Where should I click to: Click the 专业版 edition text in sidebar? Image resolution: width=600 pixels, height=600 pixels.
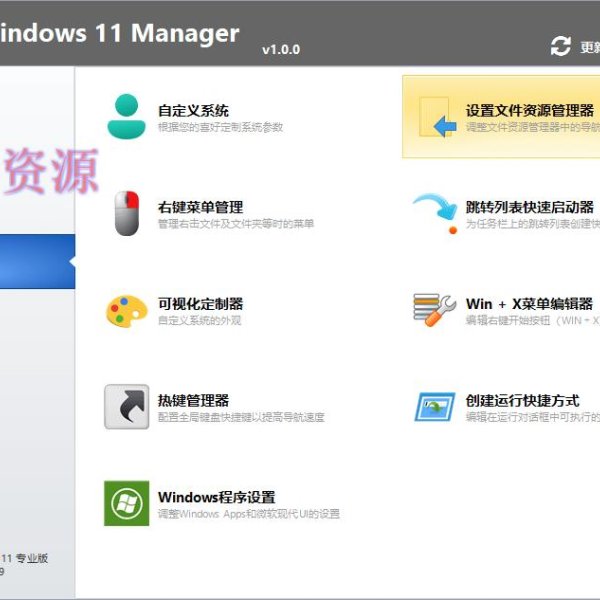coord(32,558)
